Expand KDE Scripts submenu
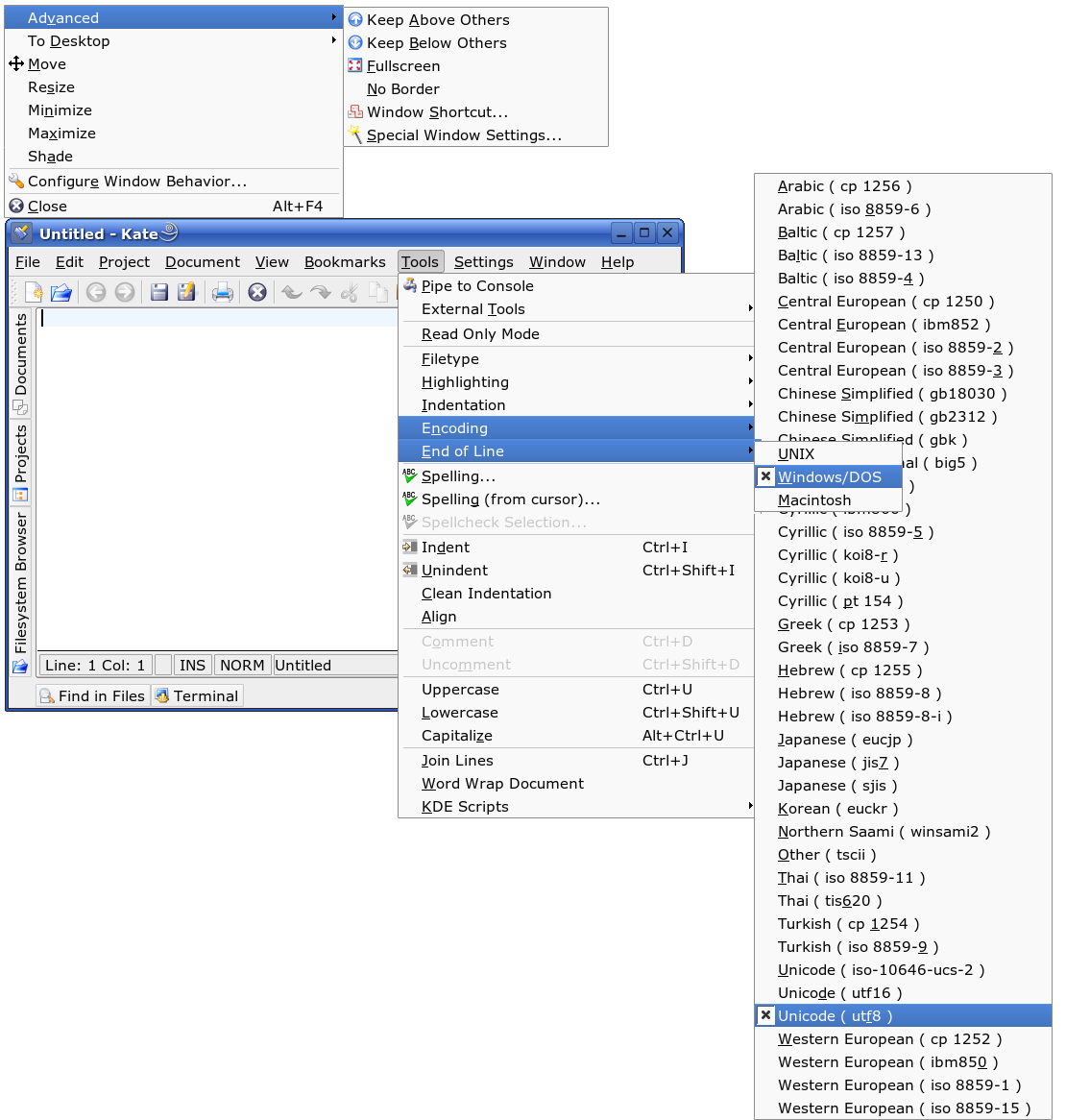1066x1120 pixels. (576, 807)
